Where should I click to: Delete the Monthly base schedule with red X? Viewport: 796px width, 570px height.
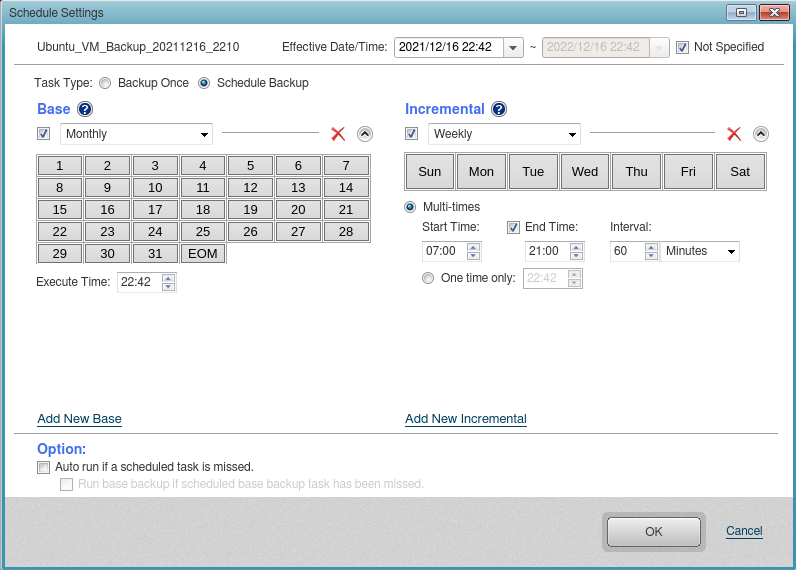(338, 134)
